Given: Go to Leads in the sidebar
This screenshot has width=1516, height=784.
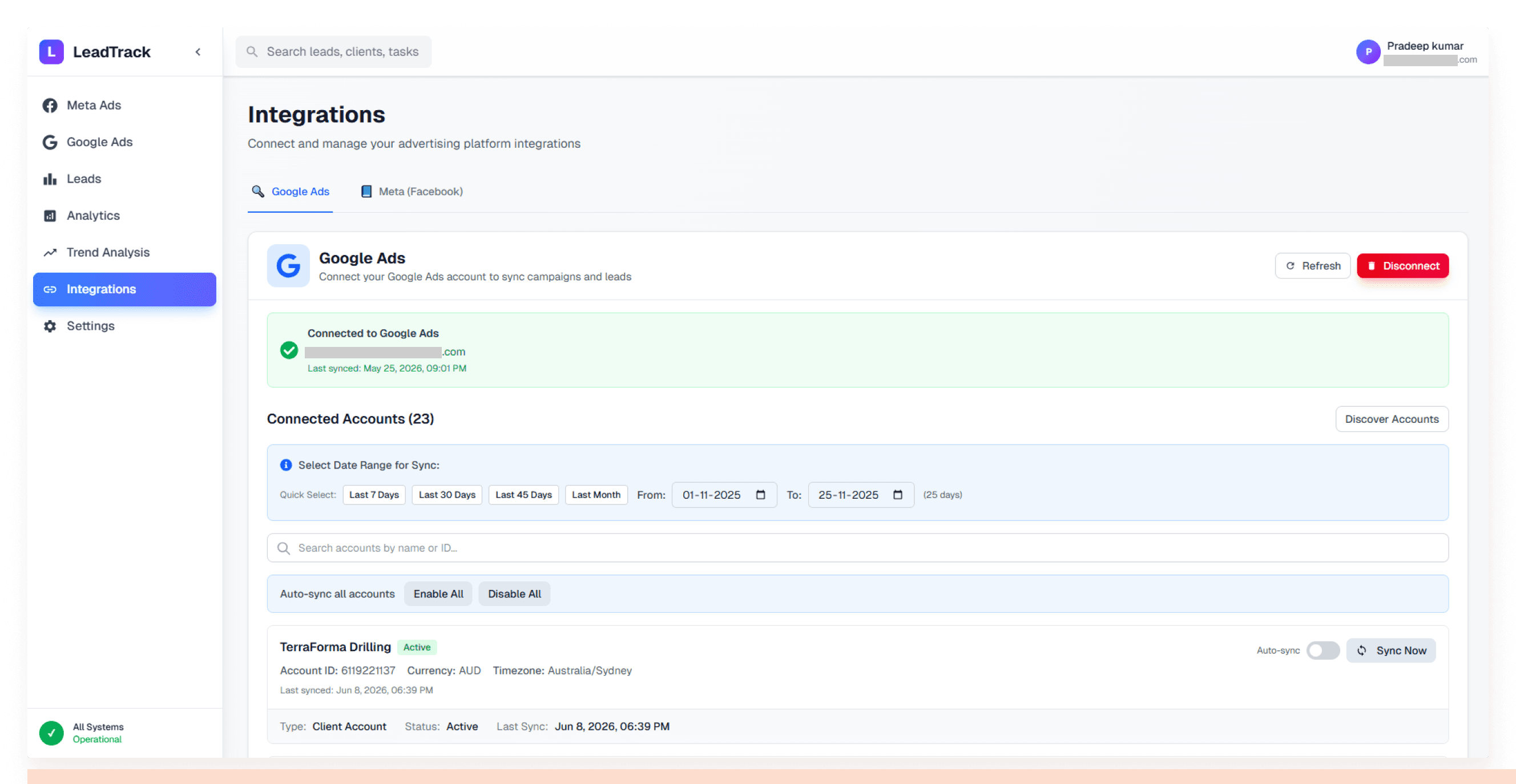Looking at the screenshot, I should 124,179.
